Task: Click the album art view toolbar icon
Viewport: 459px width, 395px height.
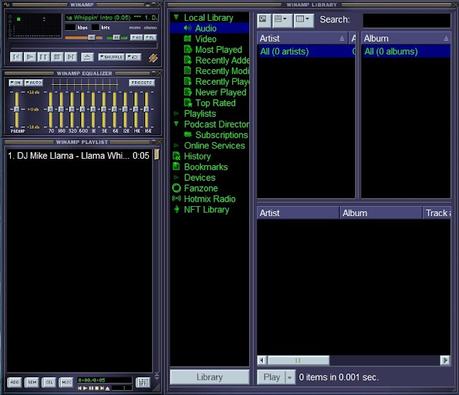Action: (x=264, y=20)
